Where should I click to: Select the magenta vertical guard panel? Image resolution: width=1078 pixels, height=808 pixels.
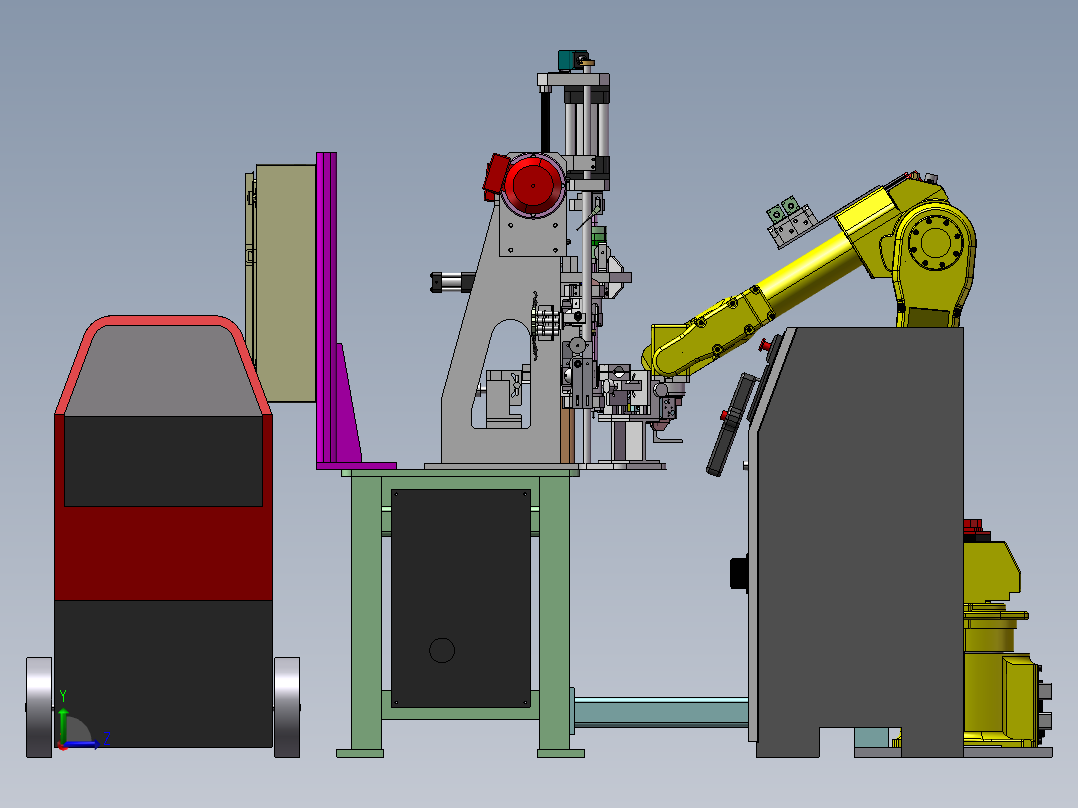[x=327, y=309]
